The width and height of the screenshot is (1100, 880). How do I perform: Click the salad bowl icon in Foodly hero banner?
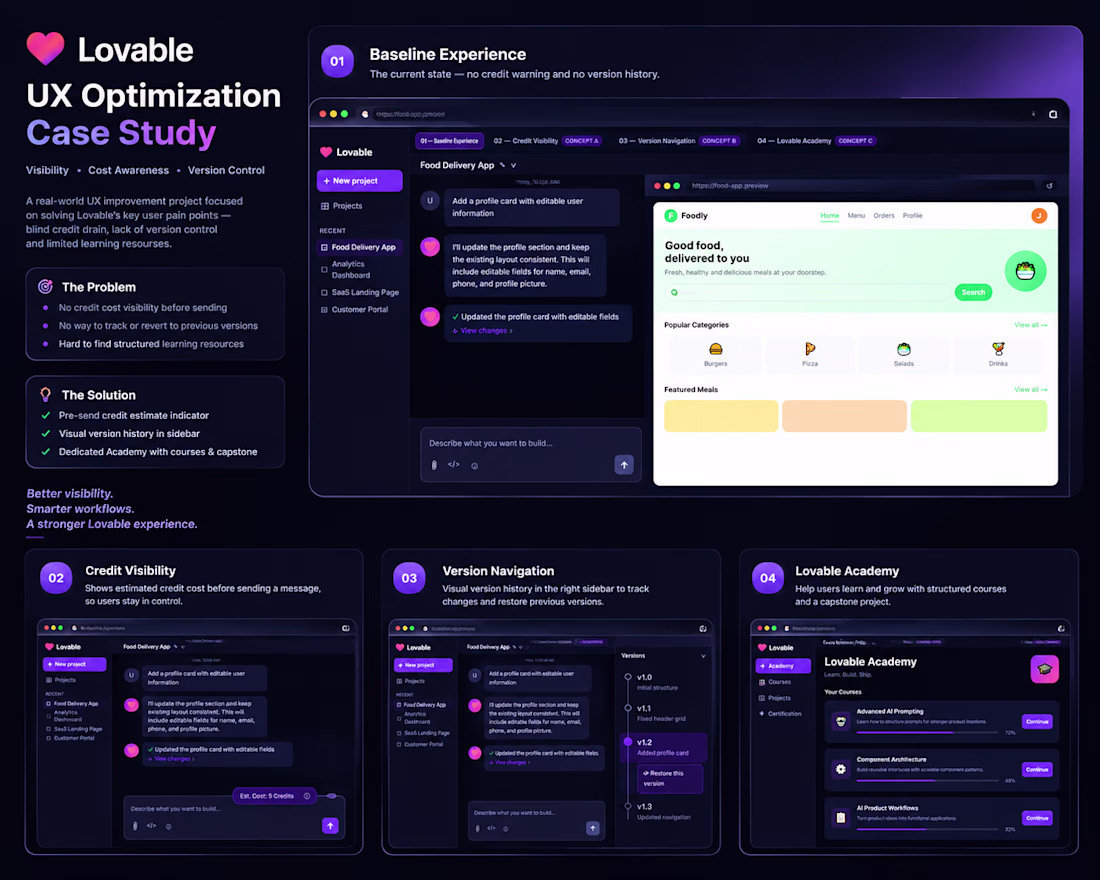pyautogui.click(x=1025, y=271)
